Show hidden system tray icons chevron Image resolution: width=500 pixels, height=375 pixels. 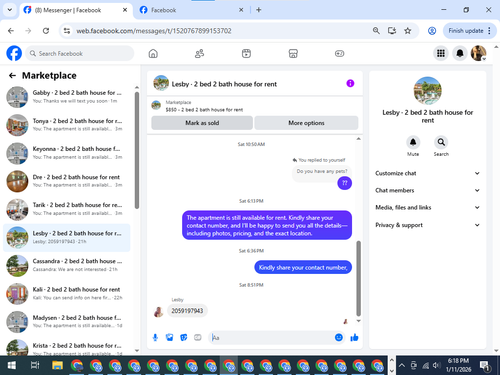click(402, 365)
